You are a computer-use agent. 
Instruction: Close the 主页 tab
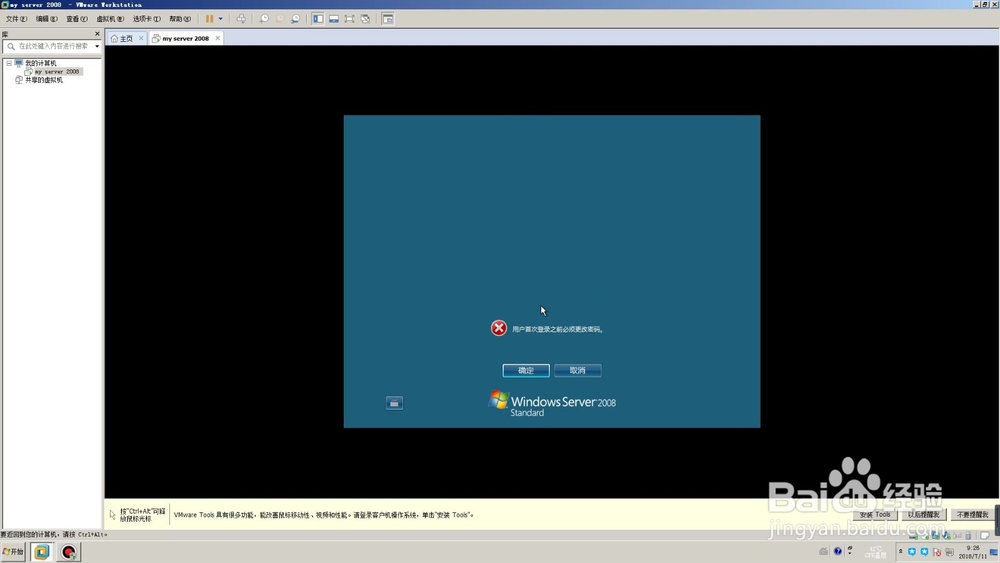[142, 38]
